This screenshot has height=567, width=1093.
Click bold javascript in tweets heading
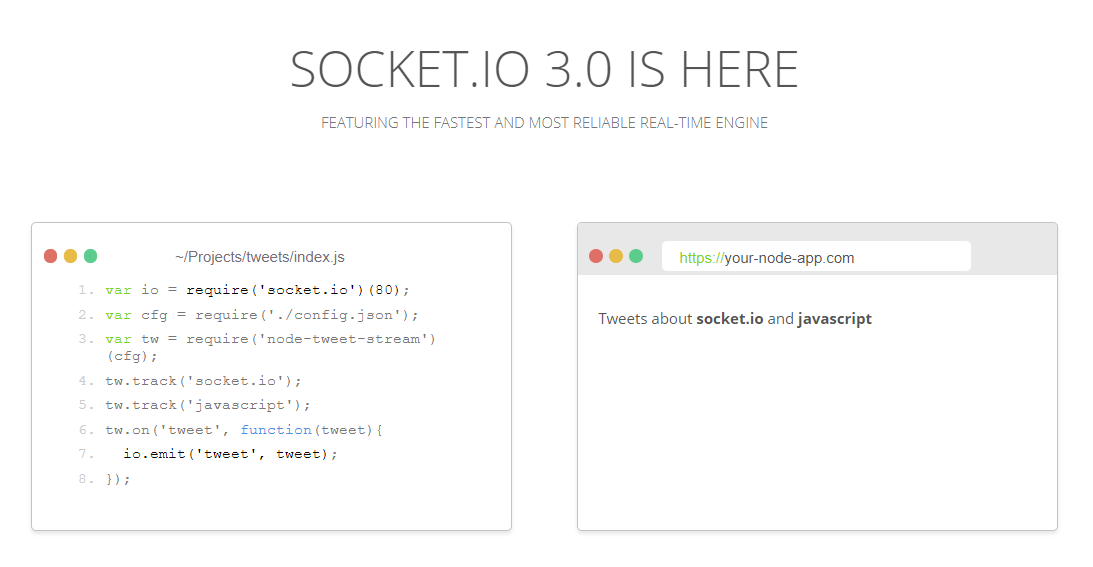pos(835,319)
